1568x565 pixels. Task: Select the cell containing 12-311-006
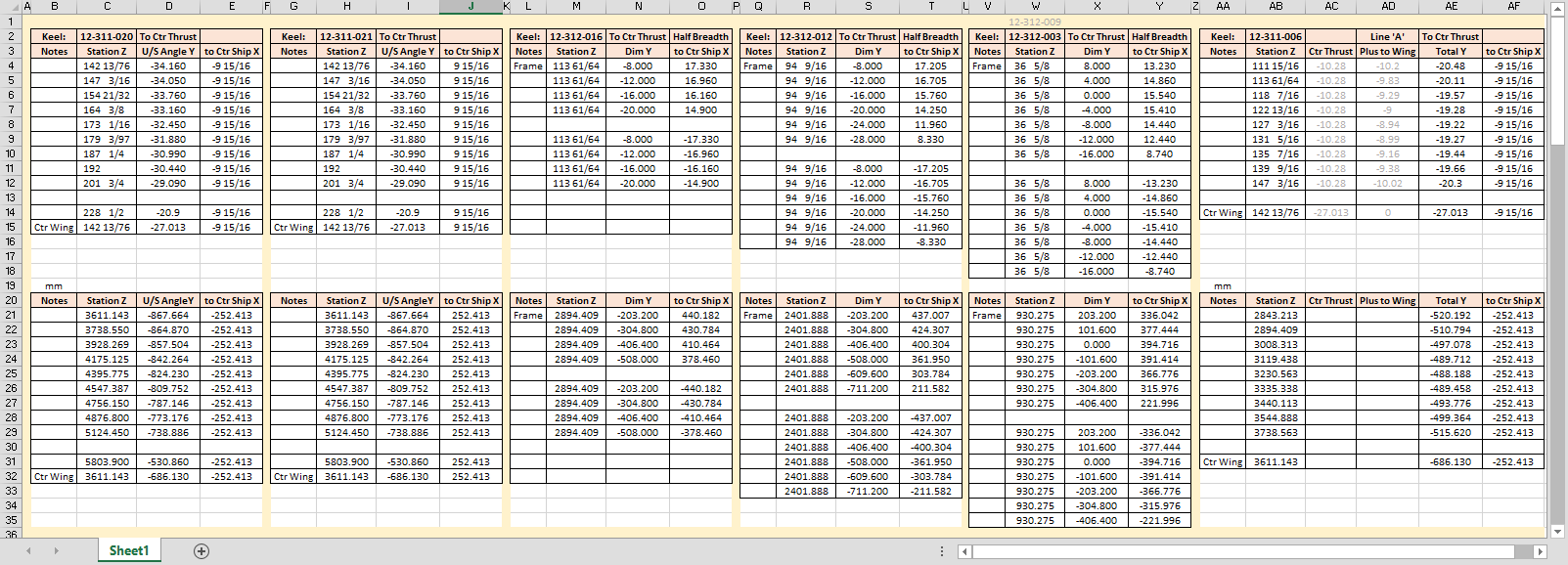(x=1276, y=37)
